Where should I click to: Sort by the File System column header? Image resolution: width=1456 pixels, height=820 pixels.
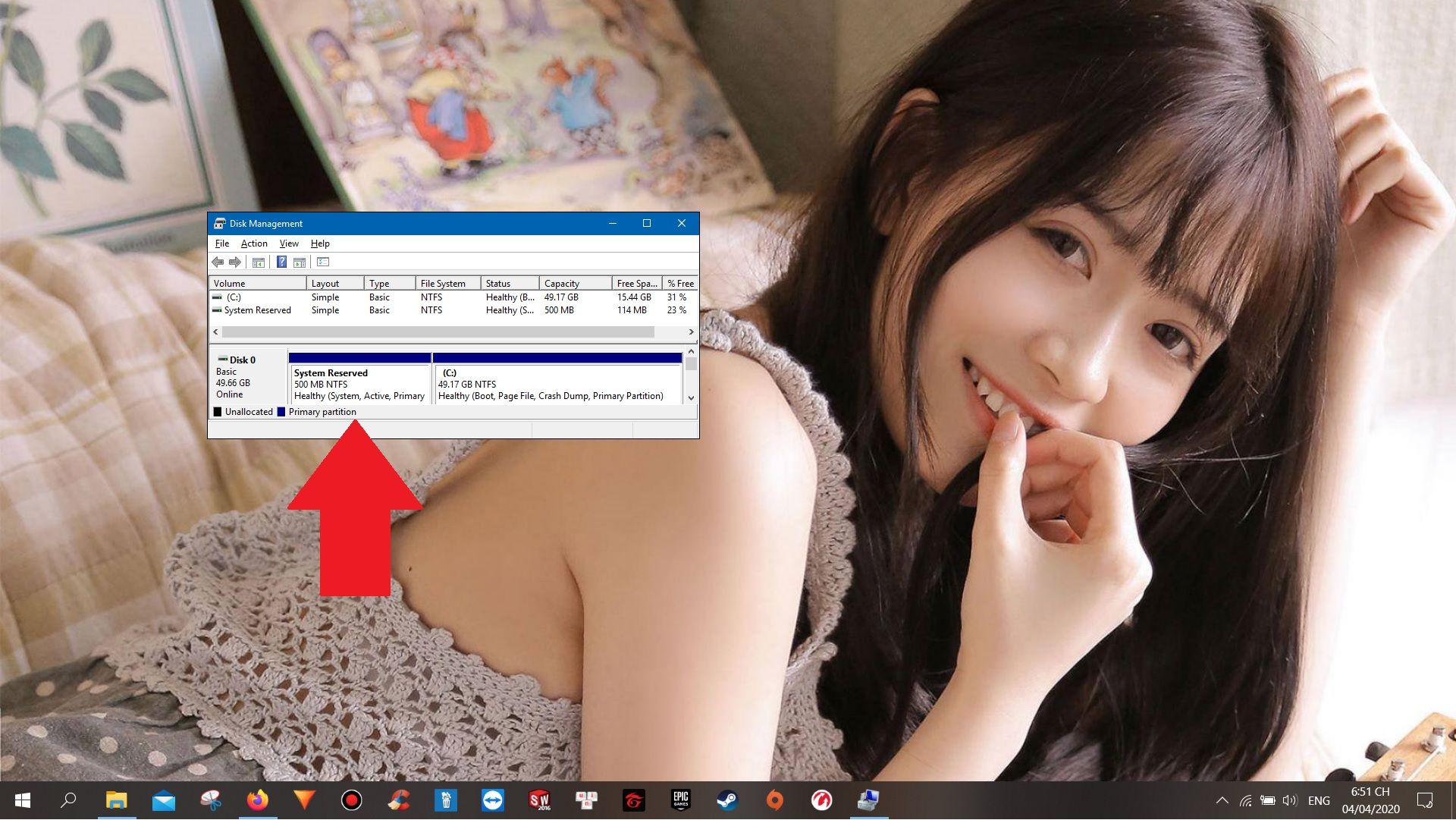point(448,284)
